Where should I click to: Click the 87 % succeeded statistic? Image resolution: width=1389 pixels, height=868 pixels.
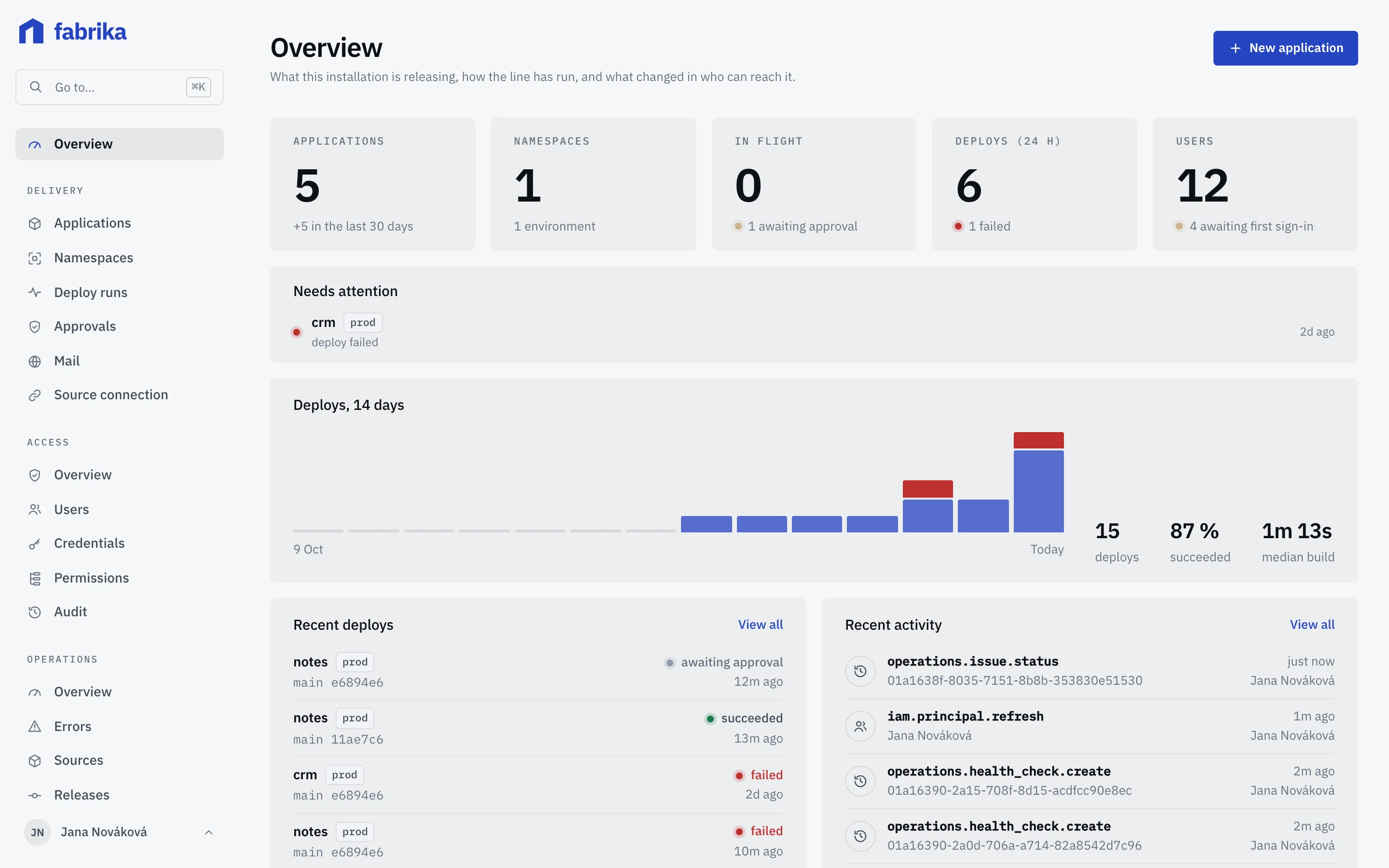1200,542
